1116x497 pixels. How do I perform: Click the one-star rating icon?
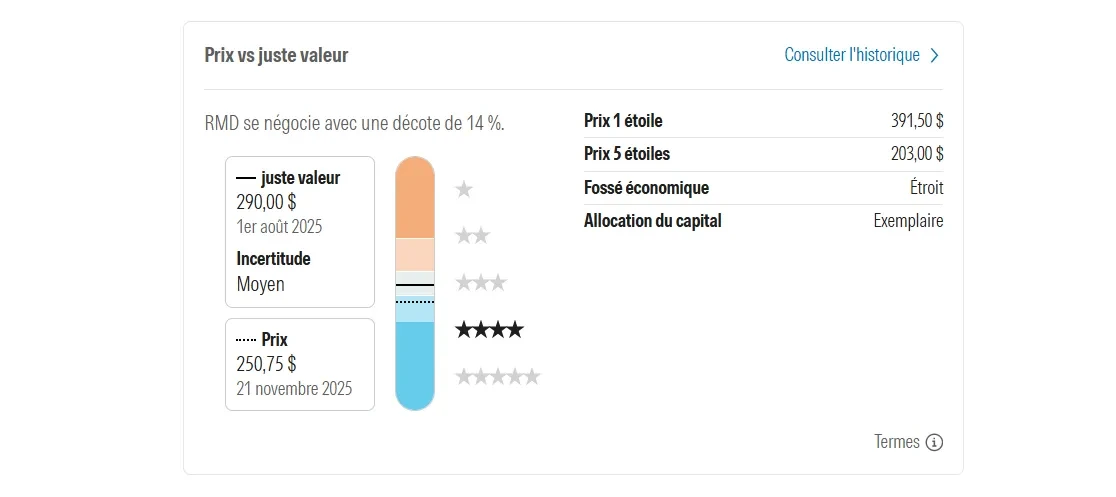pyautogui.click(x=463, y=189)
